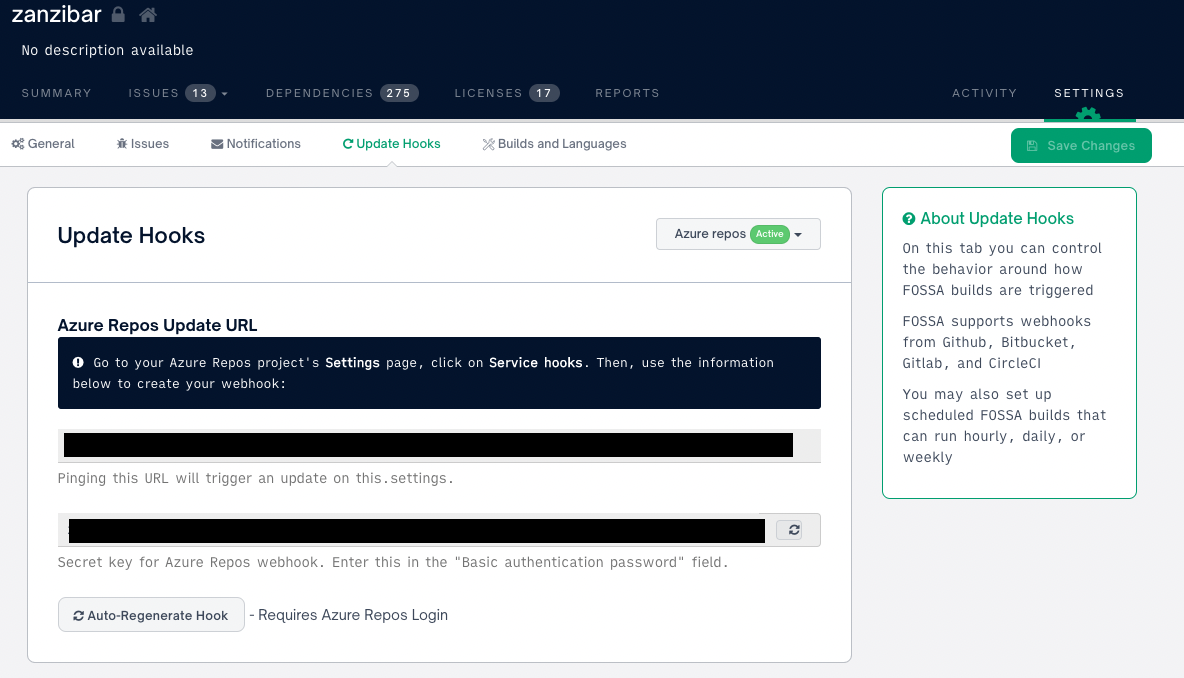Click the lock icon beside zanzibar
Viewport: 1184px width, 678px height.
click(118, 14)
